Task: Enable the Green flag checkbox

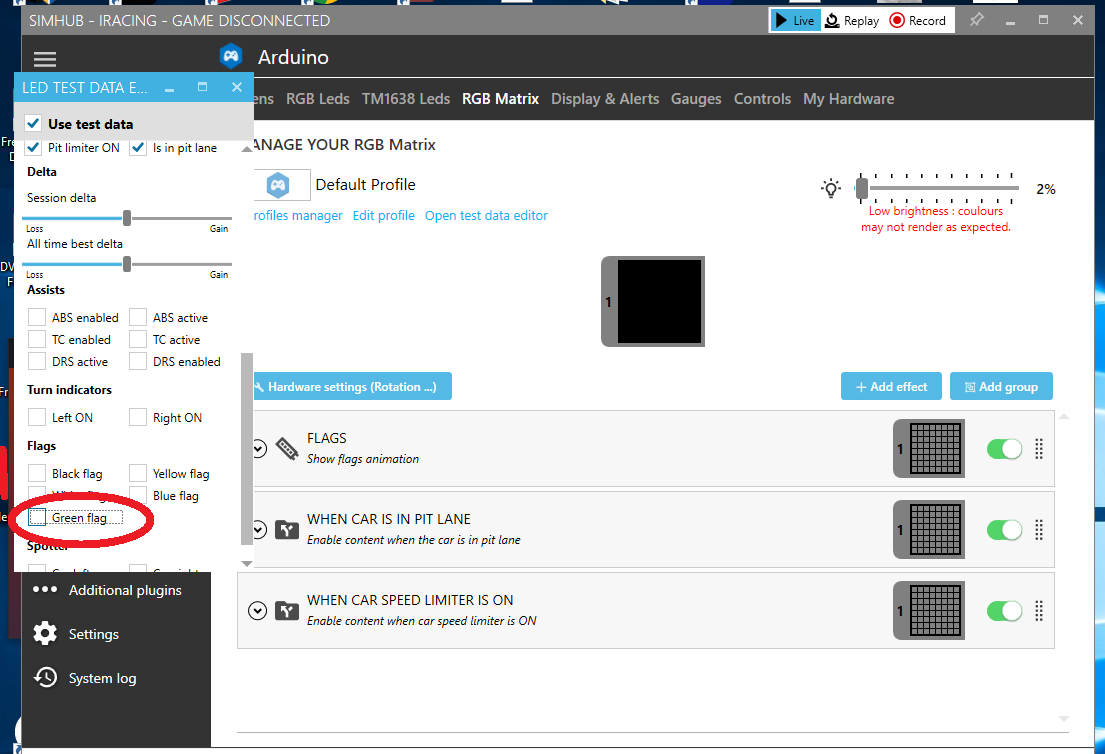Action: pyautogui.click(x=37, y=517)
